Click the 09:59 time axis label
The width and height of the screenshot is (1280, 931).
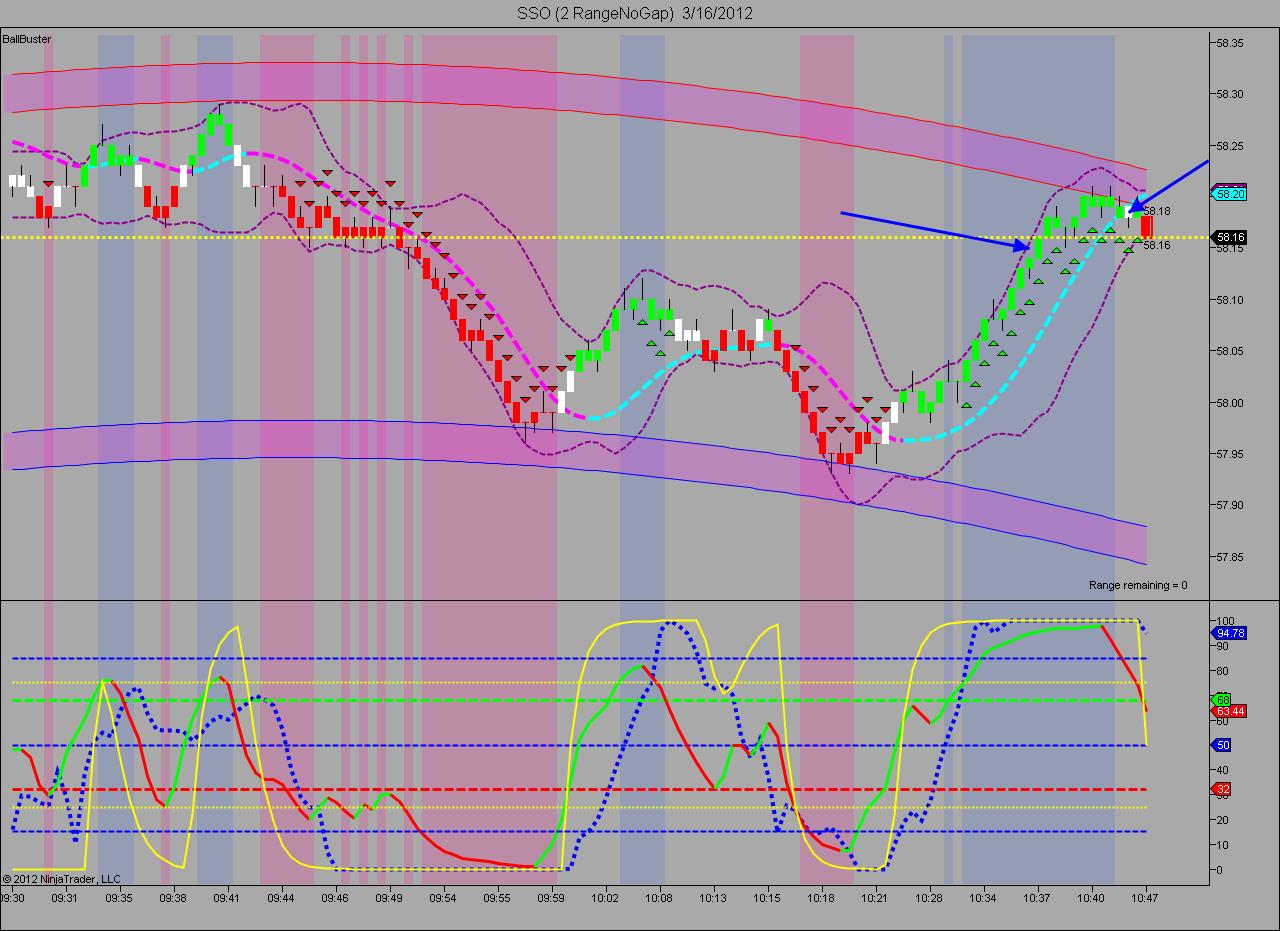click(x=551, y=898)
